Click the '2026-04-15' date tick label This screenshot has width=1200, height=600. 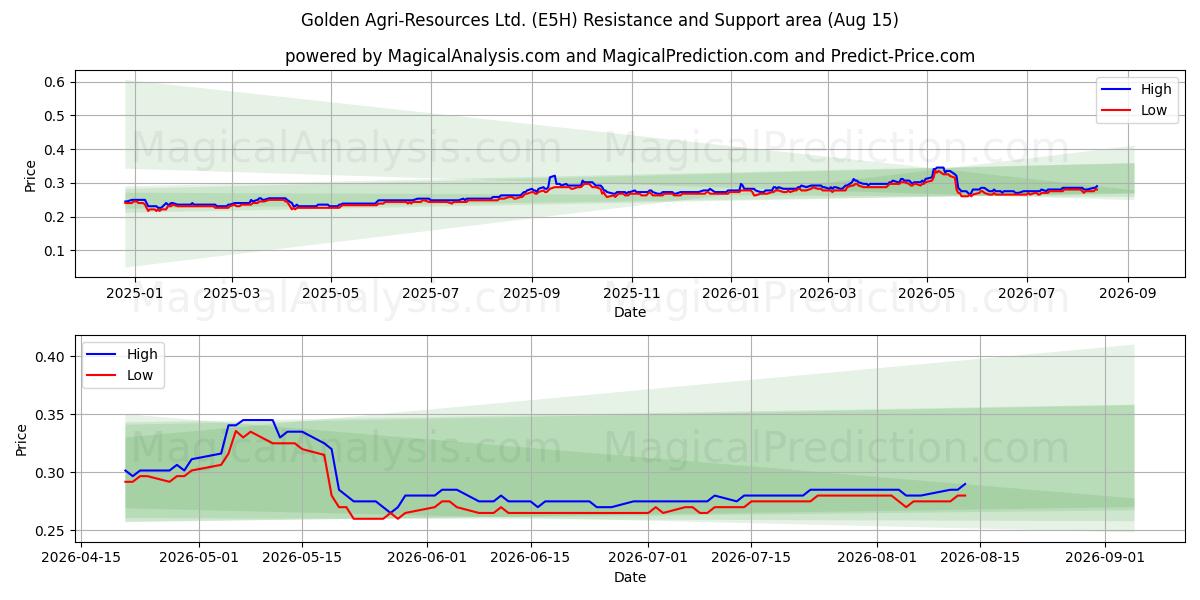point(81,558)
